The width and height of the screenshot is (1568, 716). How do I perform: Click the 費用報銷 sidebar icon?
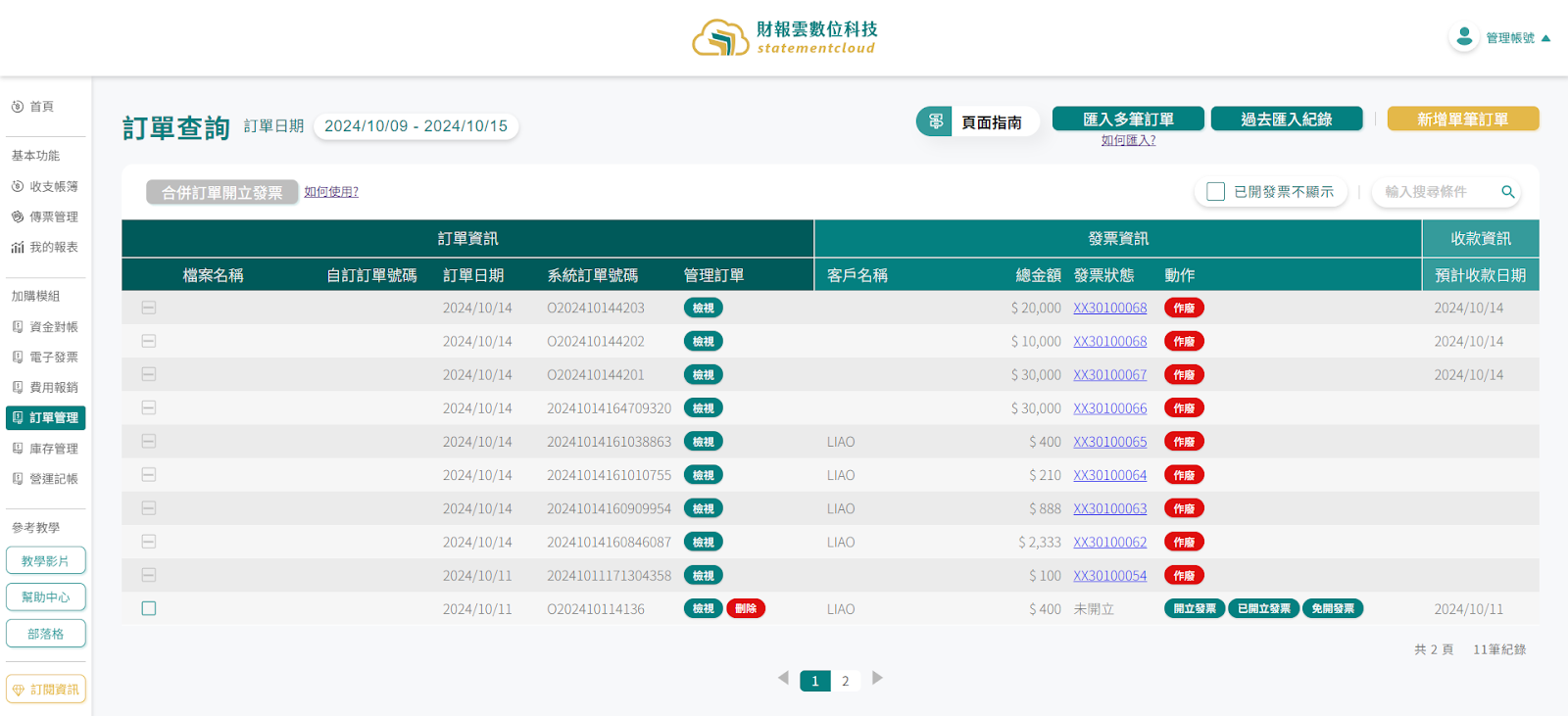pyautogui.click(x=18, y=388)
